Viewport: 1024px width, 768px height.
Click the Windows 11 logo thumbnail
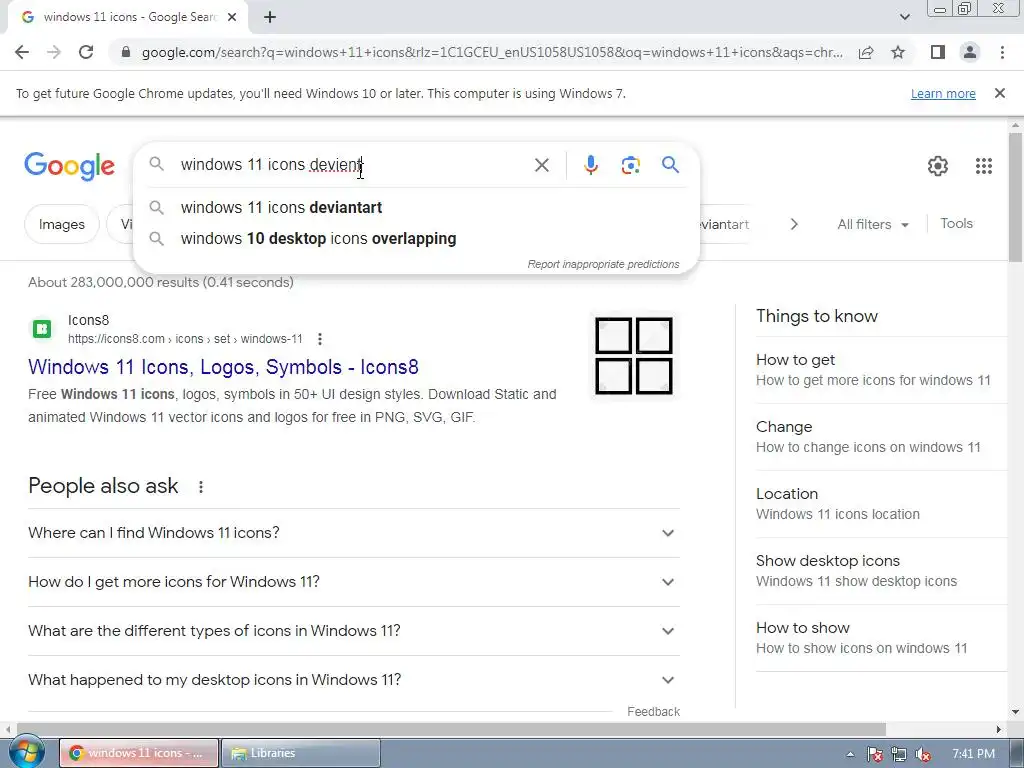click(633, 356)
